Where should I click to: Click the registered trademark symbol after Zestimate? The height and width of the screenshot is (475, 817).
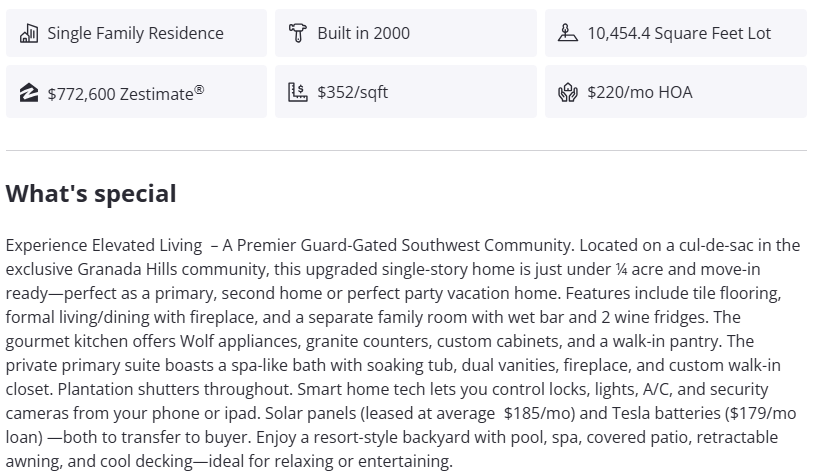[200, 89]
